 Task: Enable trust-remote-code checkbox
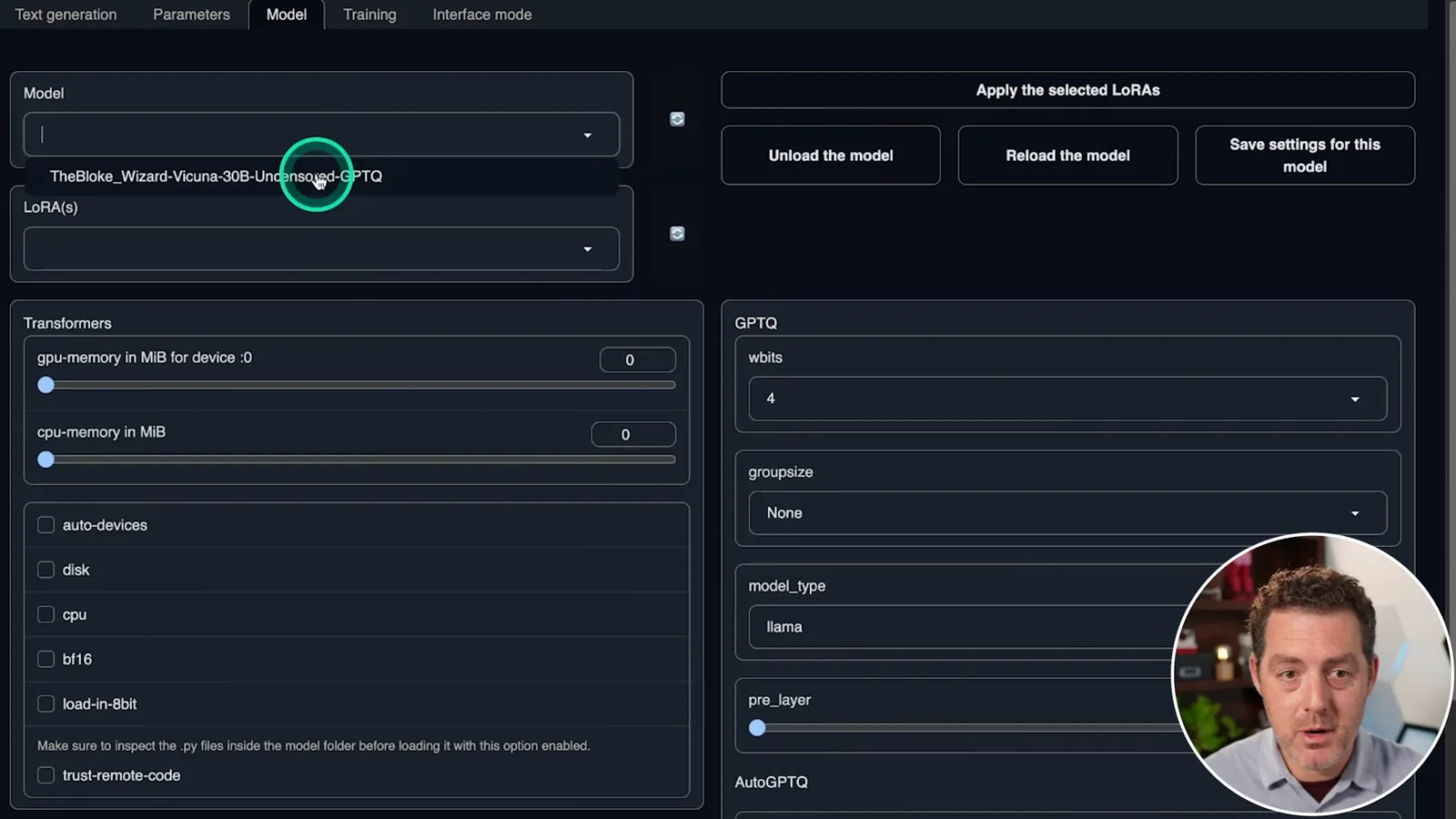pos(45,775)
